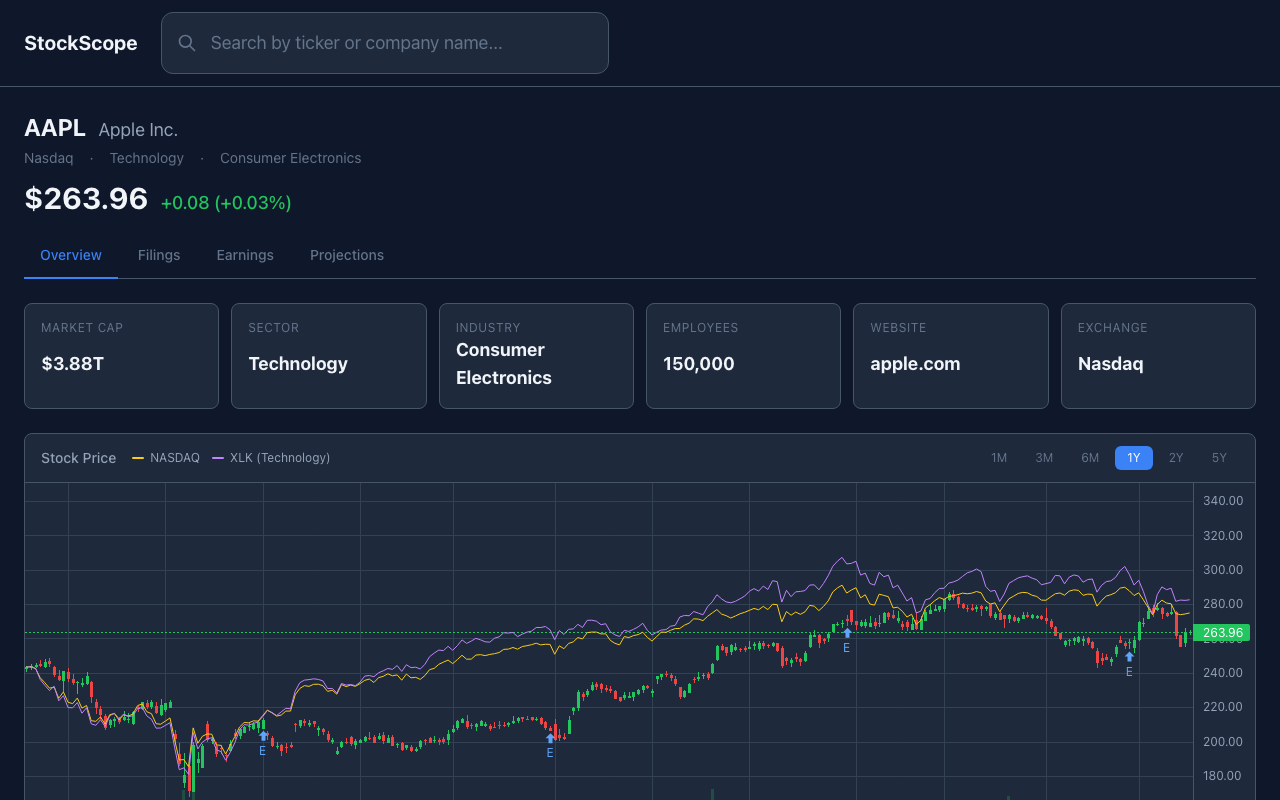
Task: Select the 6M chart range
Action: pyautogui.click(x=1090, y=458)
